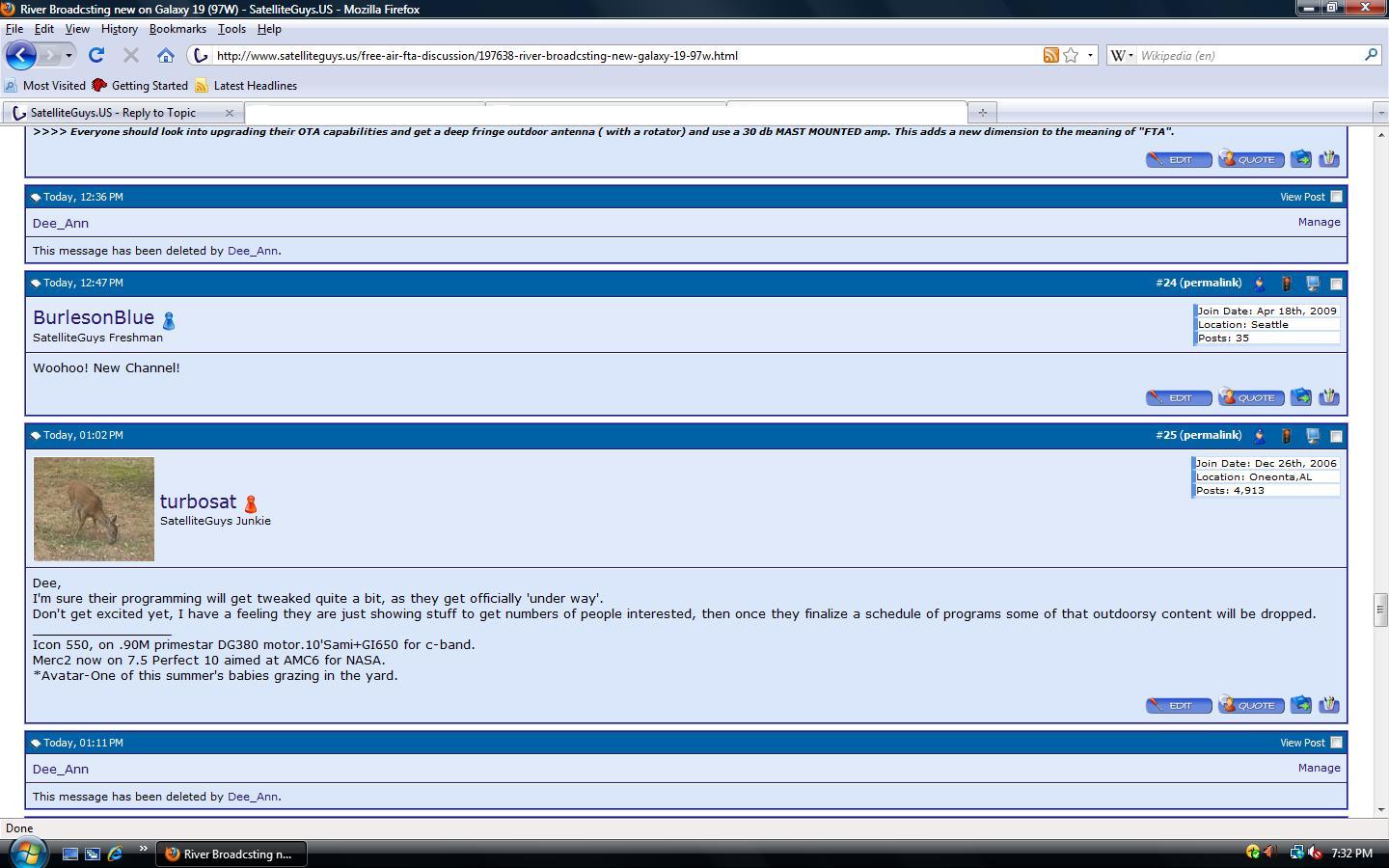
Task: Check the View Post box on 12:36 PM message
Action: [x=1336, y=197]
